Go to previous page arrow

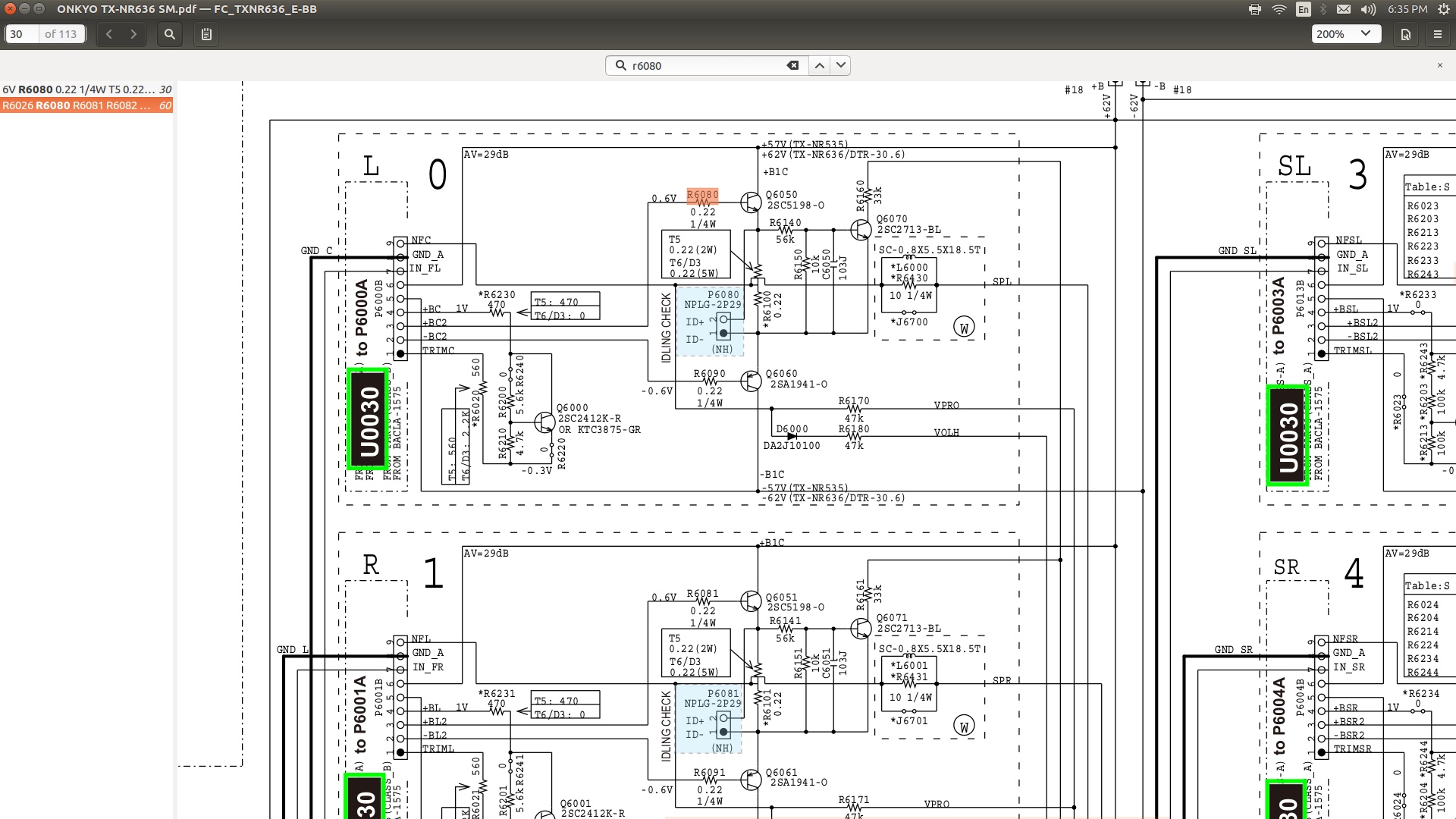point(109,34)
